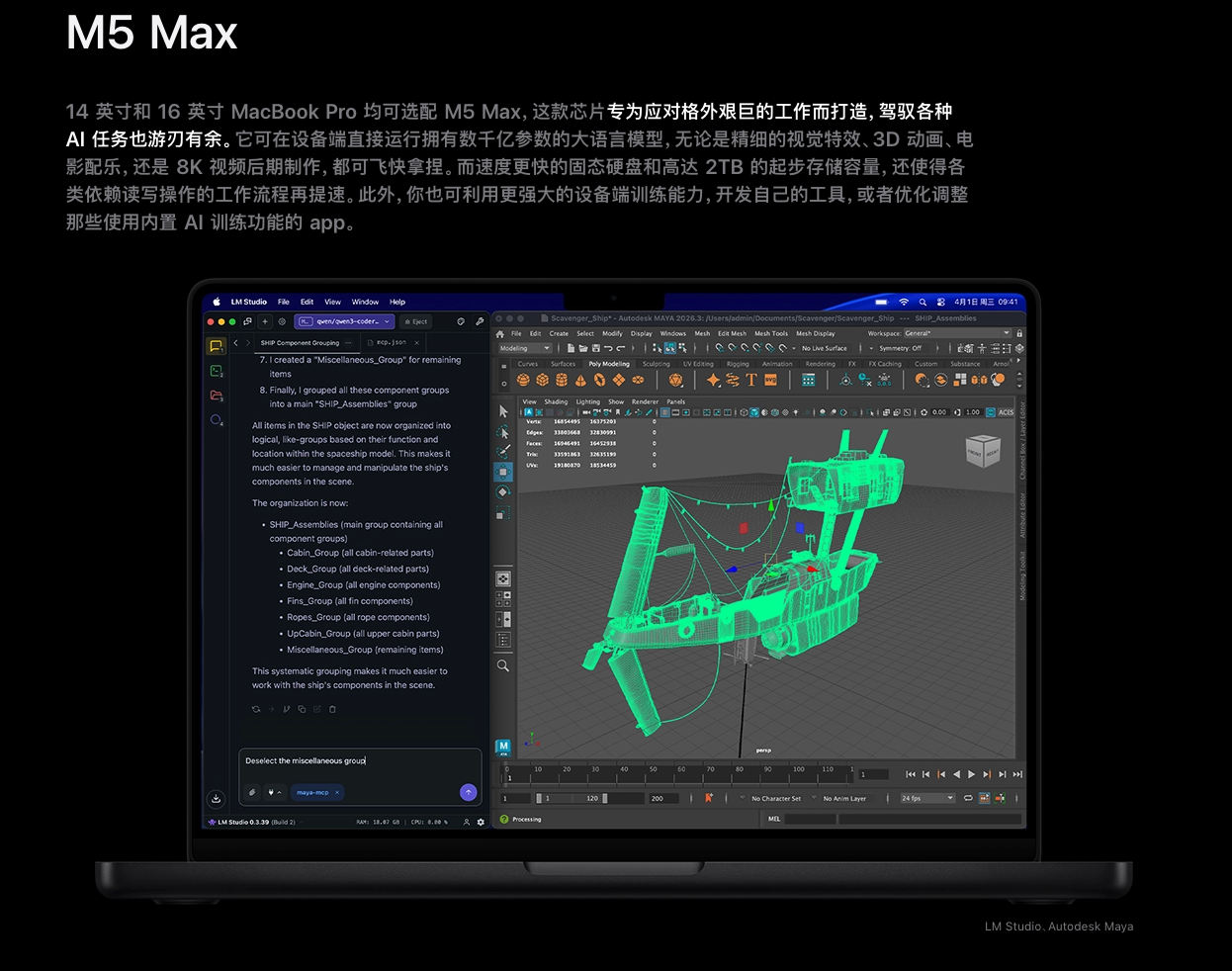The width and height of the screenshot is (1232, 971).
Task: Click the discover search icon in LM Studio sidebar
Action: click(x=217, y=421)
